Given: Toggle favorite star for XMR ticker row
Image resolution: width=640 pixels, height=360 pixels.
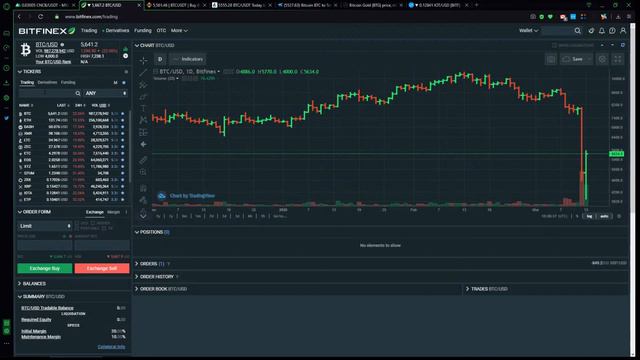Looking at the screenshot, I should point(122,133).
